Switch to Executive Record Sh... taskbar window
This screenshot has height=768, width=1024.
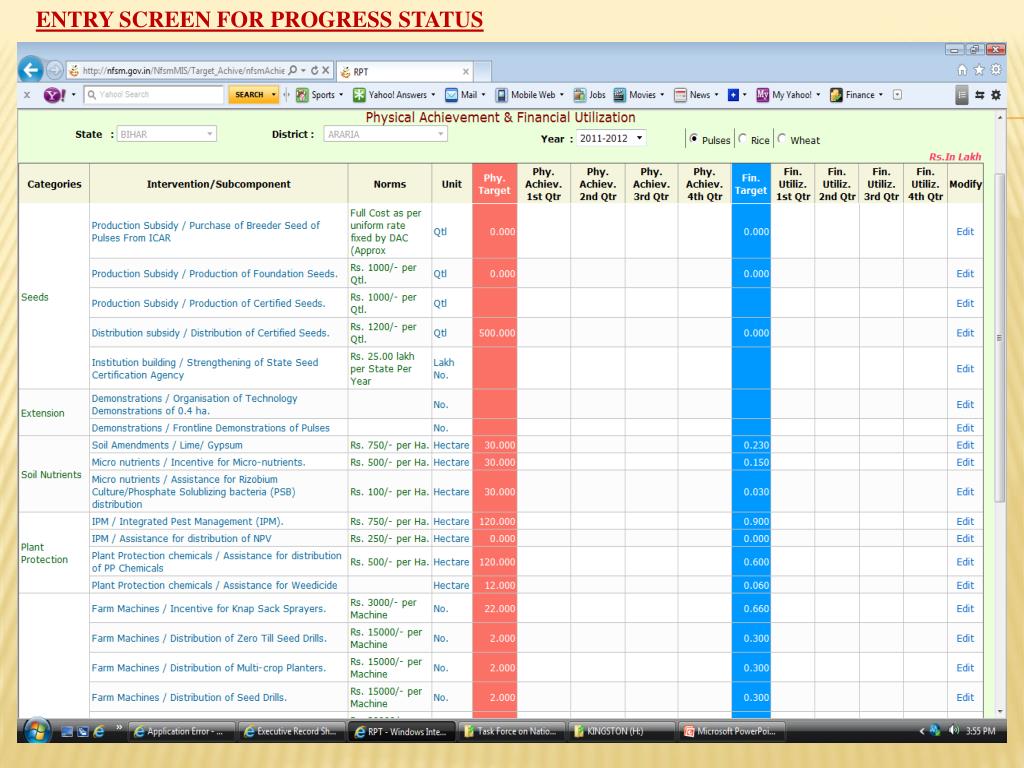(291, 731)
